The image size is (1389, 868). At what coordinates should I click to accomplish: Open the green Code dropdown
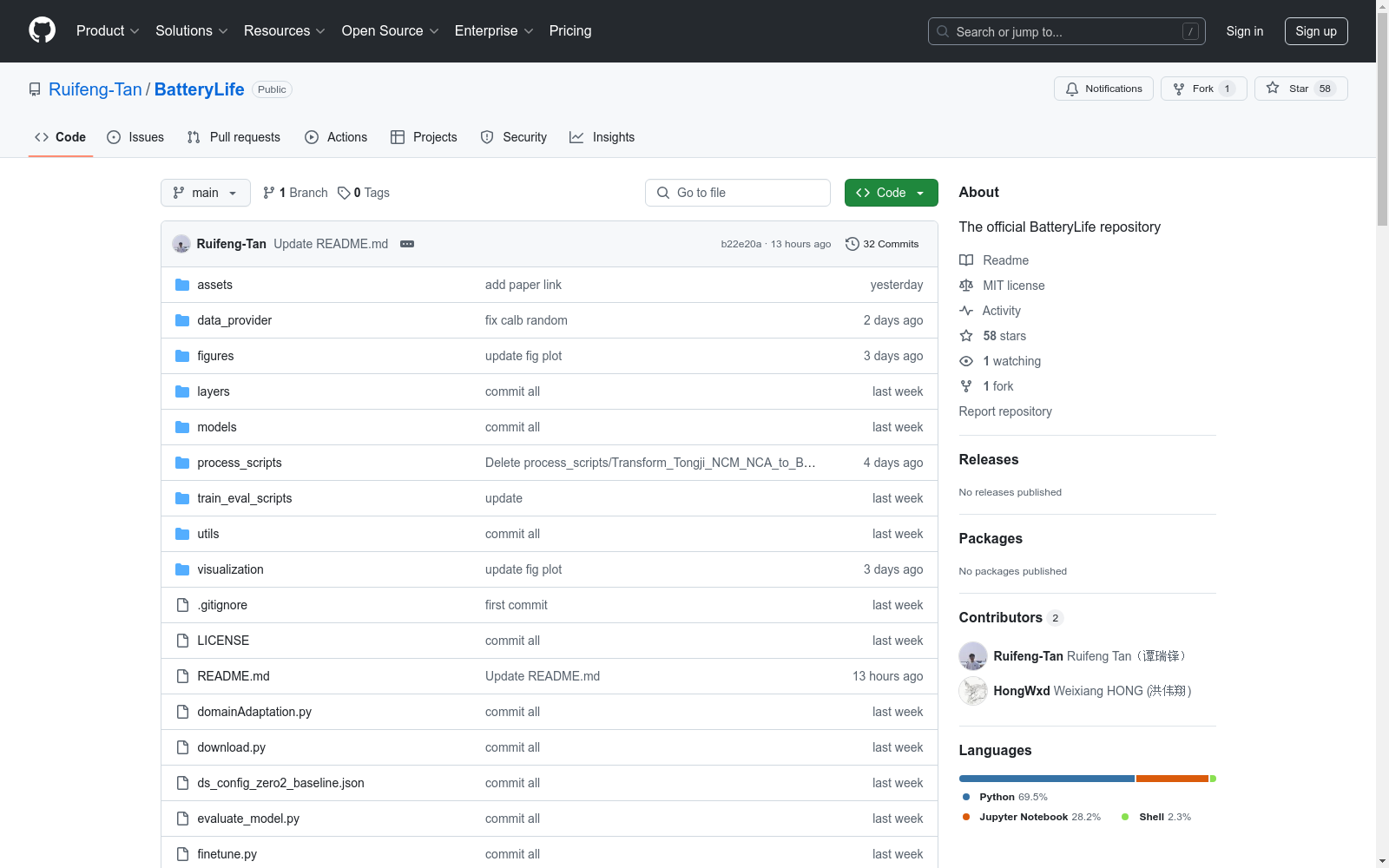891,193
